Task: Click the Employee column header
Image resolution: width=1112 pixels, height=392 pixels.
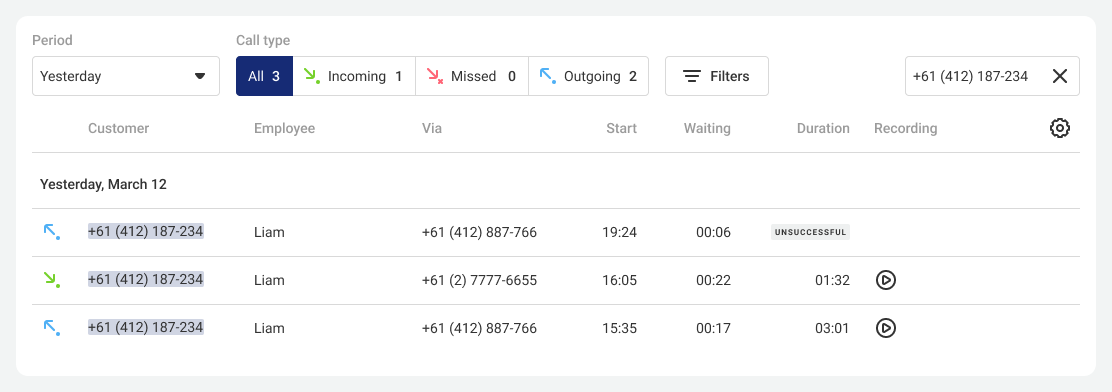Action: point(284,128)
